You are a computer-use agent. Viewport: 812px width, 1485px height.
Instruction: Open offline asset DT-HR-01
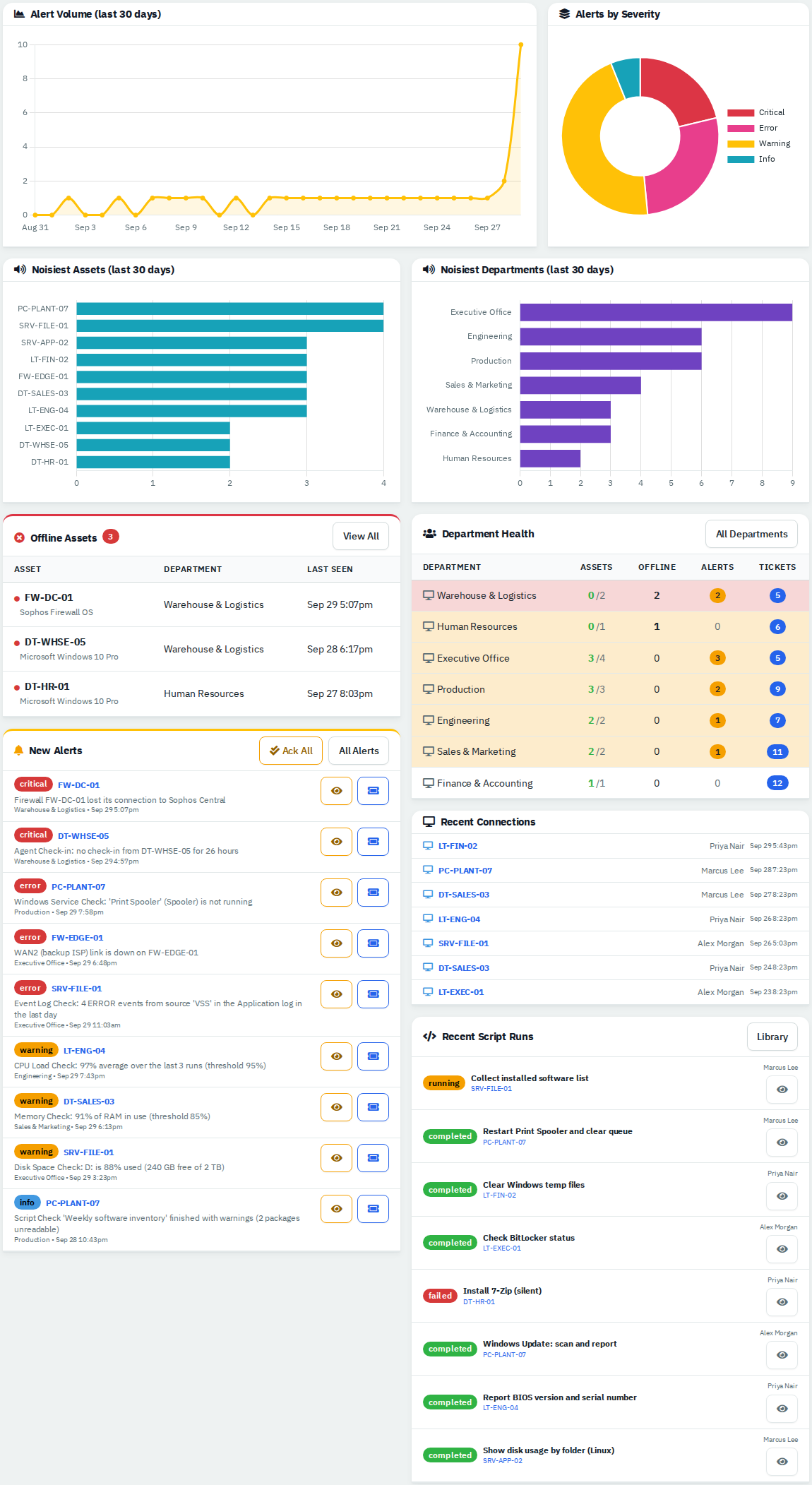pos(47,686)
